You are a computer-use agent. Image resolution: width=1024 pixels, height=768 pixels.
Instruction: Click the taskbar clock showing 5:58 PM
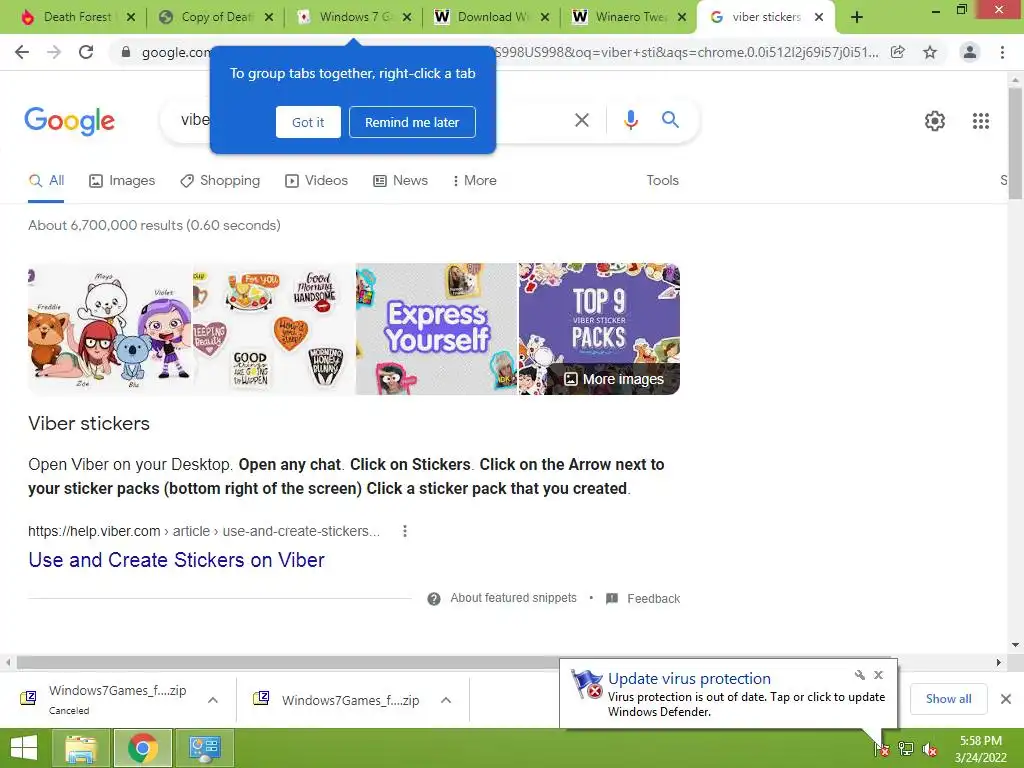coord(980,749)
